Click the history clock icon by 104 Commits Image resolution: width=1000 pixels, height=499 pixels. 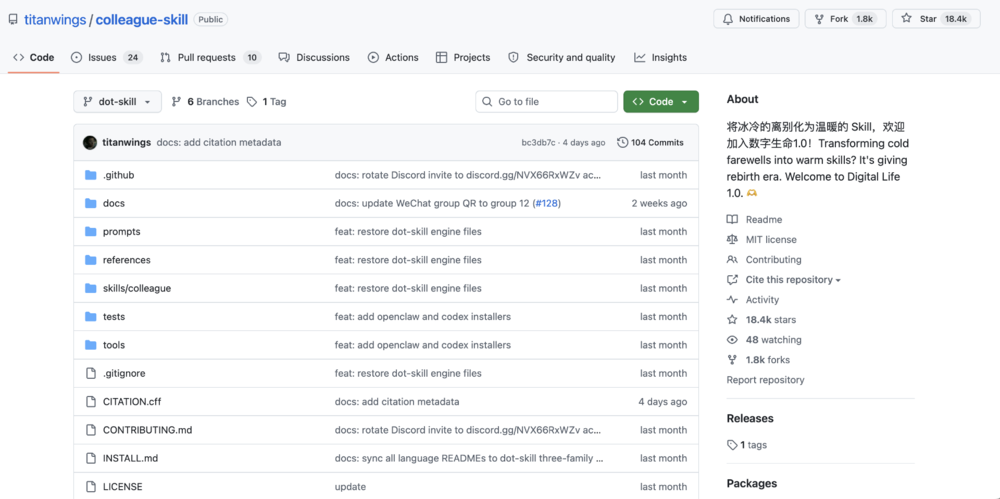[622, 142]
